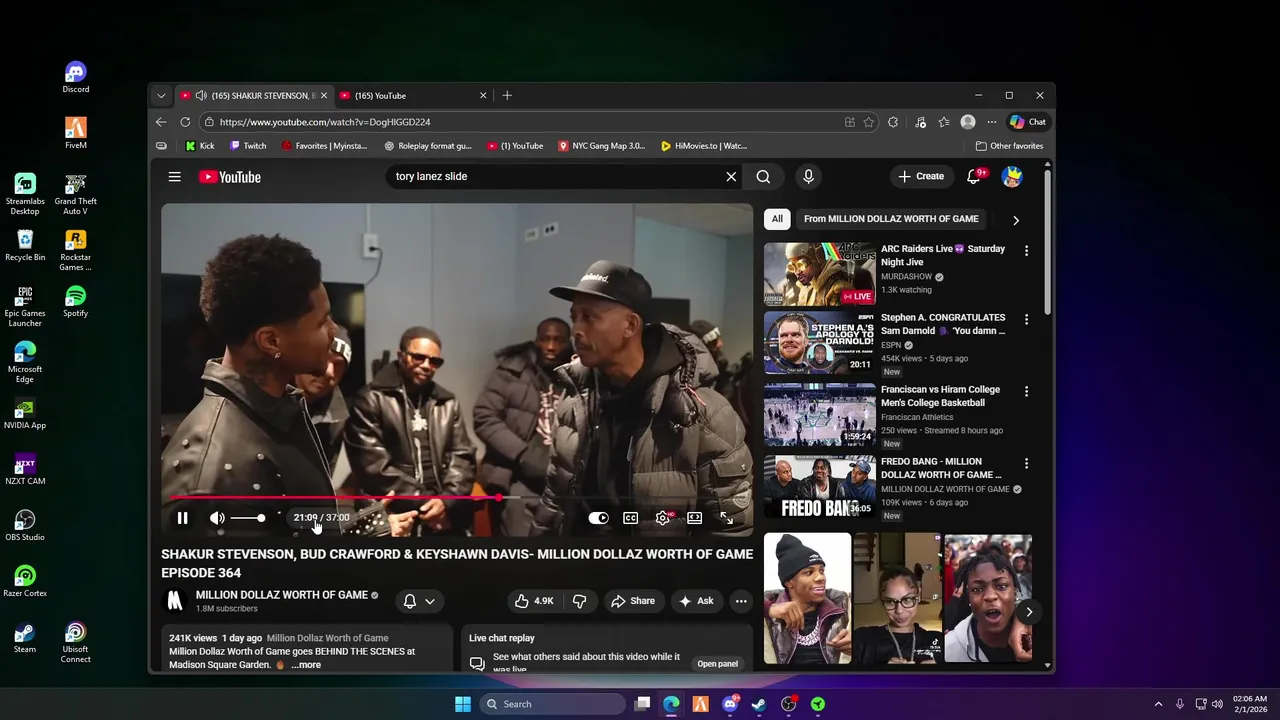Image resolution: width=1280 pixels, height=720 pixels.
Task: Open a new browser tab
Action: pos(507,95)
